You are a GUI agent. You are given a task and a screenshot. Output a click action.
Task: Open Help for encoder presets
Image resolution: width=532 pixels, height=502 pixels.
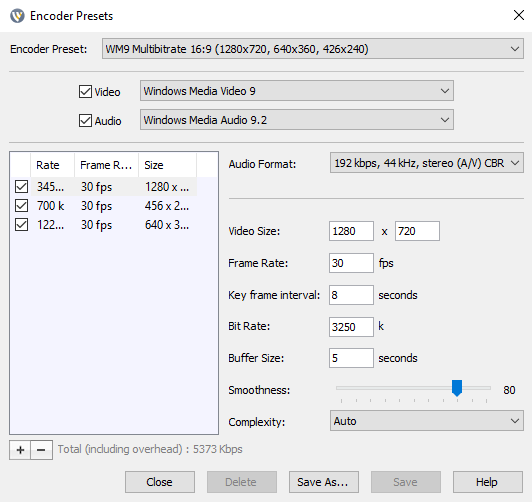tap(488, 482)
